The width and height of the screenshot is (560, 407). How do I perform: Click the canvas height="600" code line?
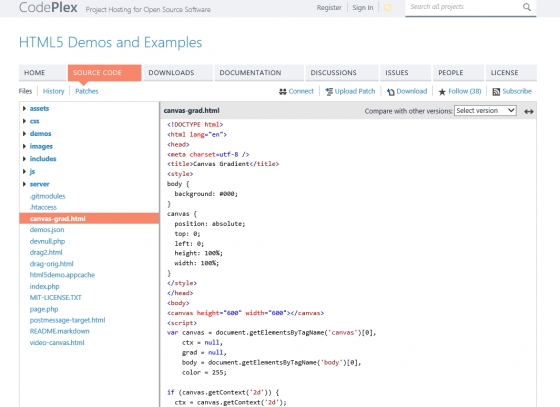point(245,313)
